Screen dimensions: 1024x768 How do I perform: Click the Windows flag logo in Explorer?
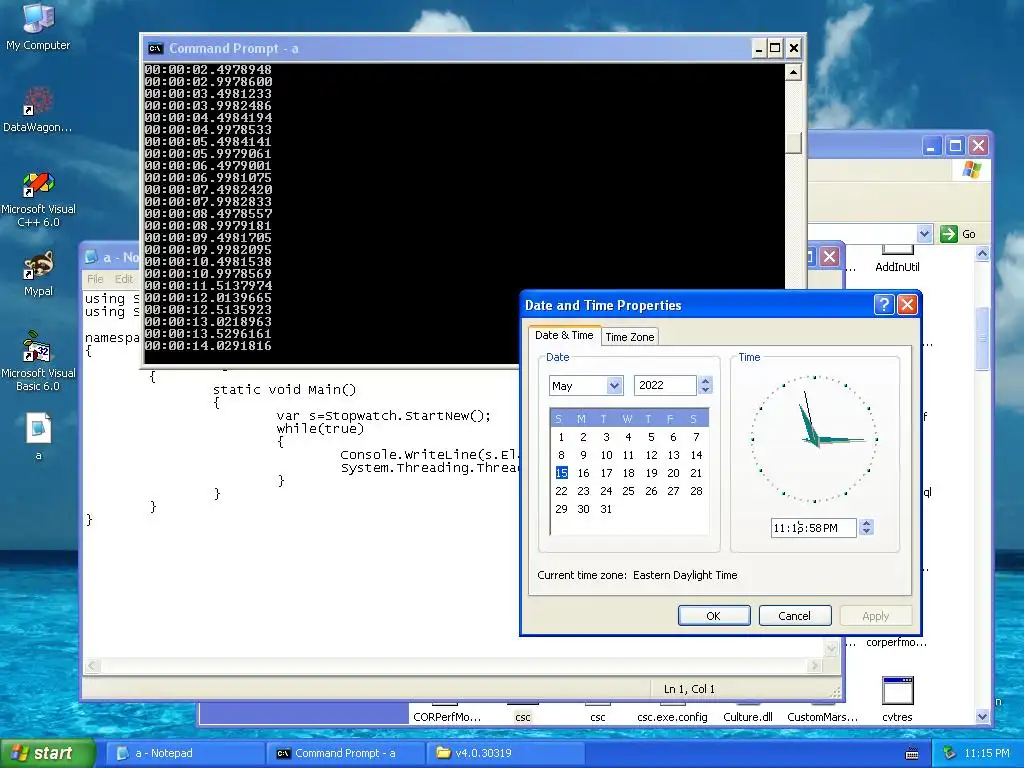tap(972, 170)
